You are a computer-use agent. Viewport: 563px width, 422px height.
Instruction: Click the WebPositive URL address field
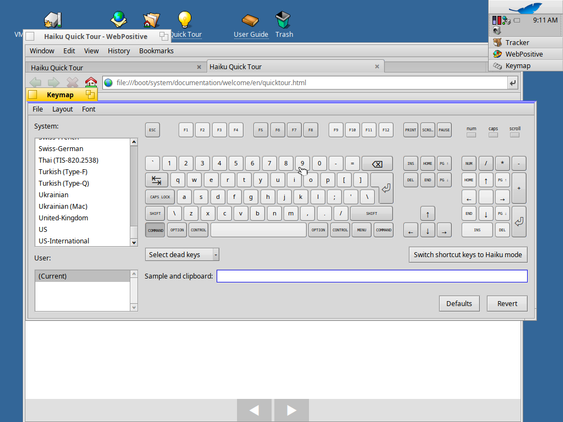pyautogui.click(x=304, y=83)
